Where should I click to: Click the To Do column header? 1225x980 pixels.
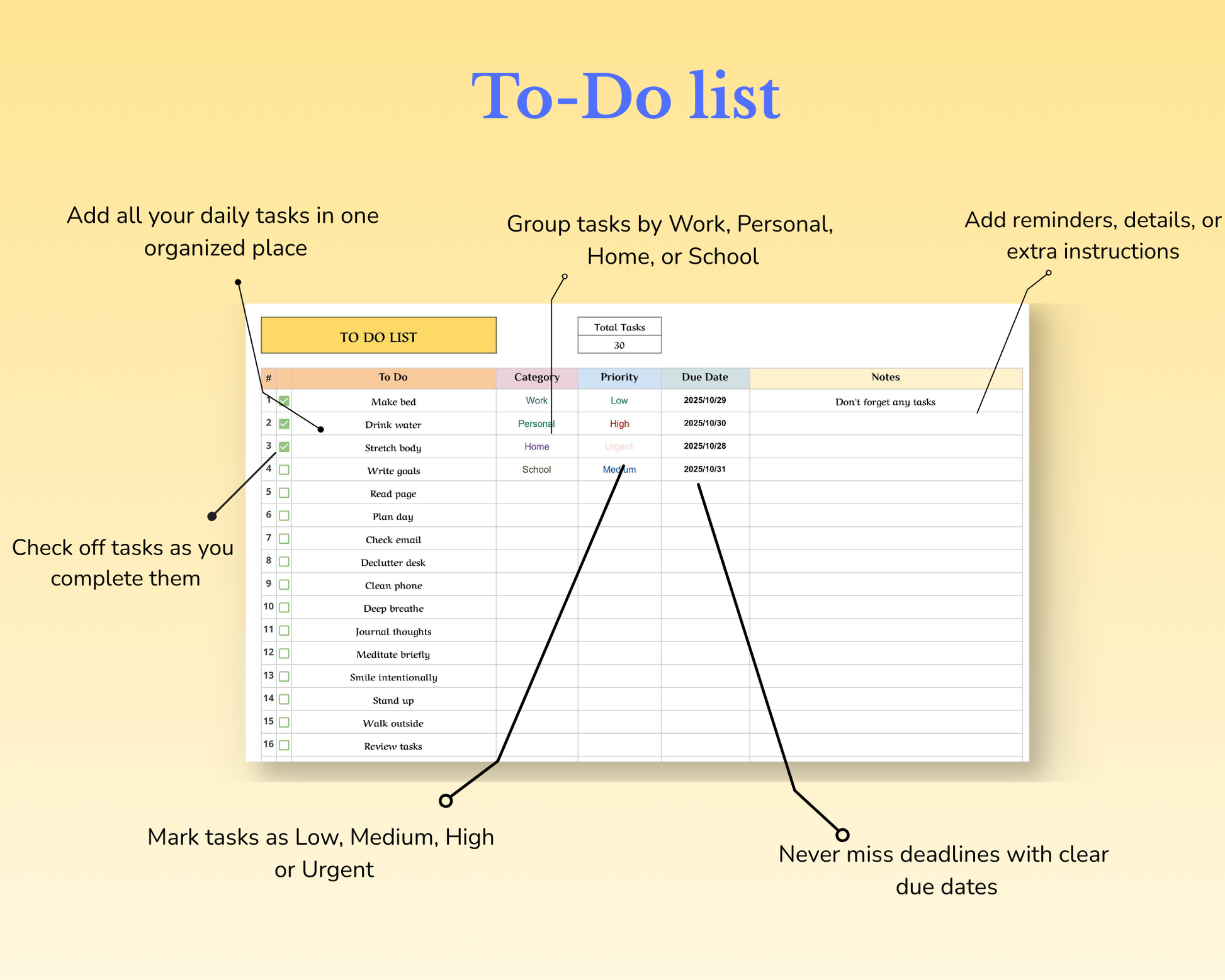[393, 378]
